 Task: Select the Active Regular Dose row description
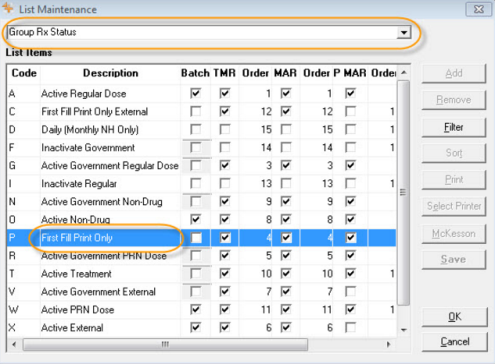click(84, 94)
